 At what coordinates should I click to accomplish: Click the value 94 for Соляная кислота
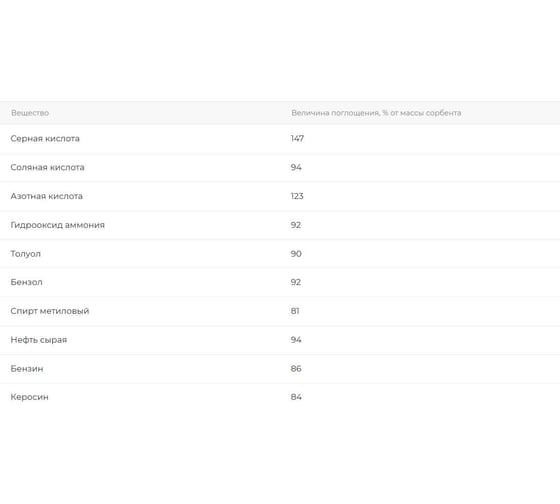click(x=296, y=168)
